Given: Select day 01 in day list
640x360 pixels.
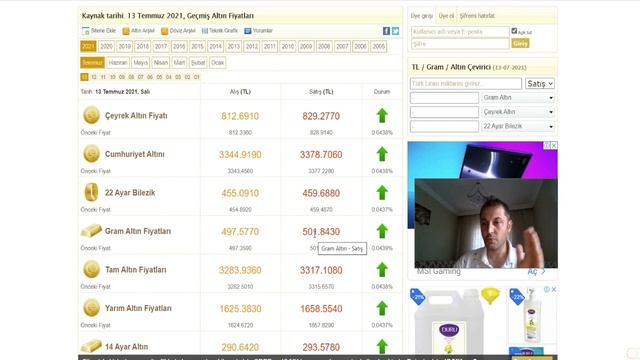Looking at the screenshot, I should 197,77.
